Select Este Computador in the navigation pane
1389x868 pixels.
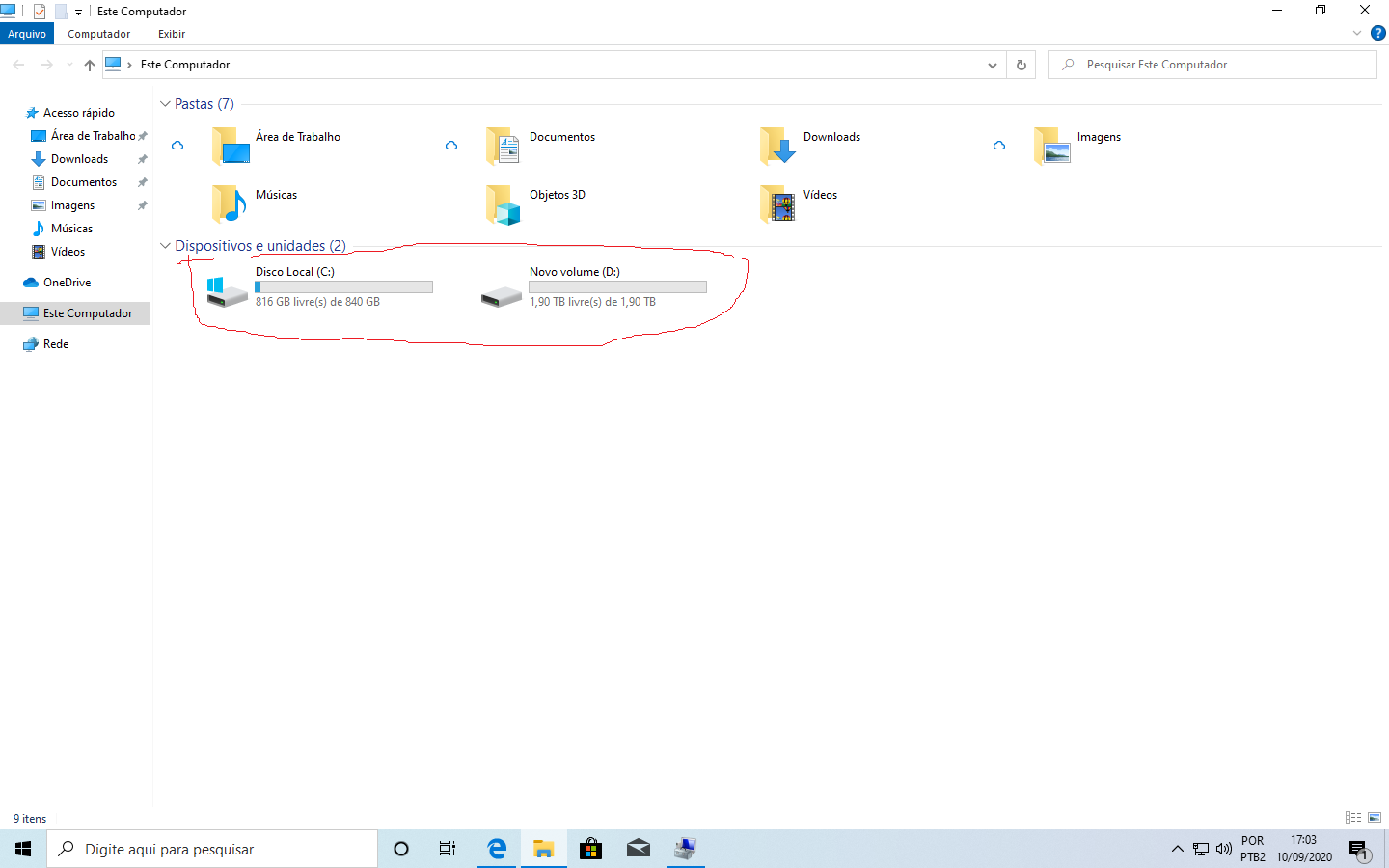coord(75,313)
